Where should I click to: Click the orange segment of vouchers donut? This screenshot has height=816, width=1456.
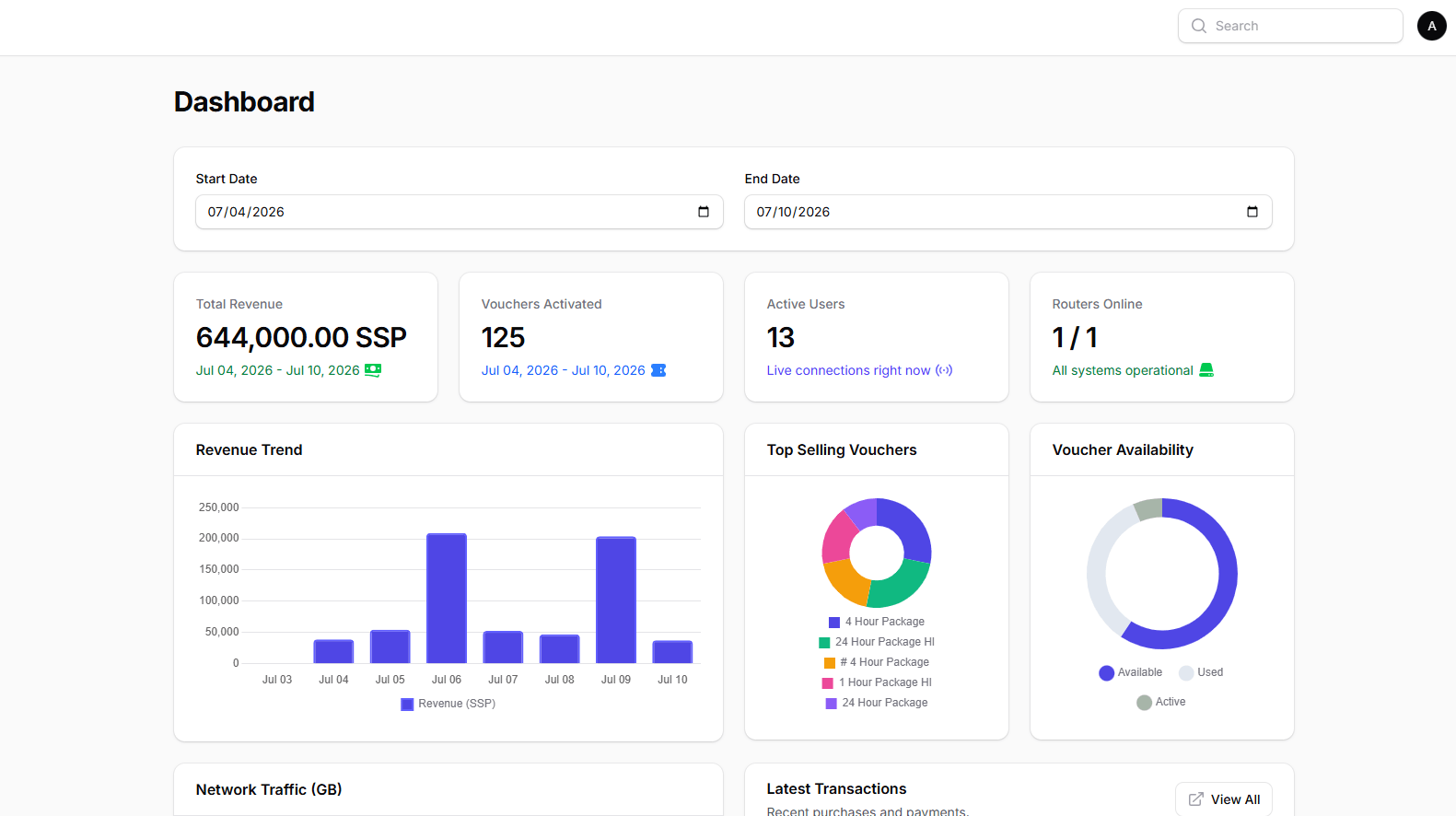coord(847,582)
